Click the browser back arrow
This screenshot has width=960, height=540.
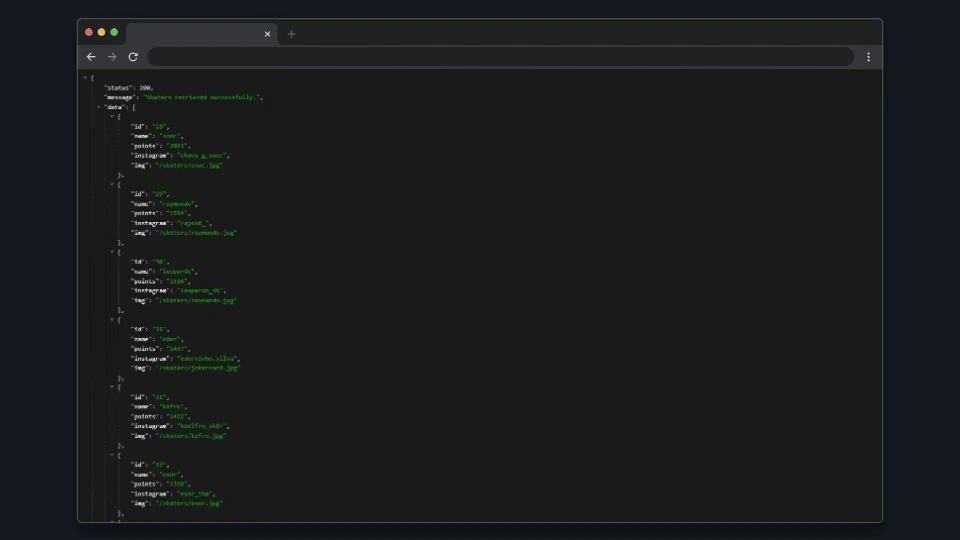91,57
